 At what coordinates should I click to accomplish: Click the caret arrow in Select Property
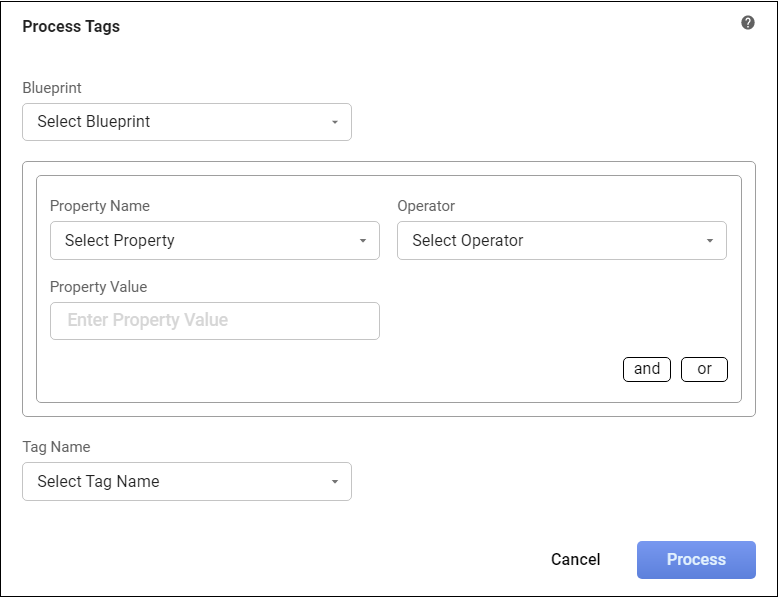tap(363, 241)
